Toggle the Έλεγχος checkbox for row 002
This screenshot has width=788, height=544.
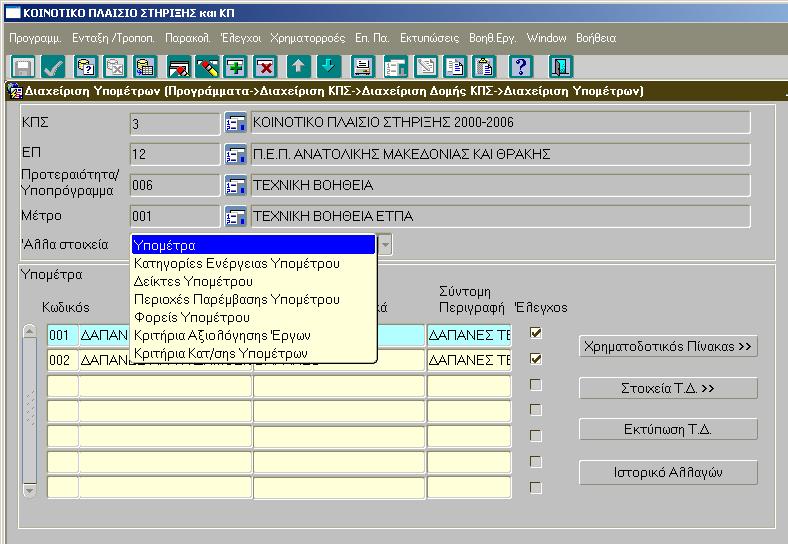[536, 358]
